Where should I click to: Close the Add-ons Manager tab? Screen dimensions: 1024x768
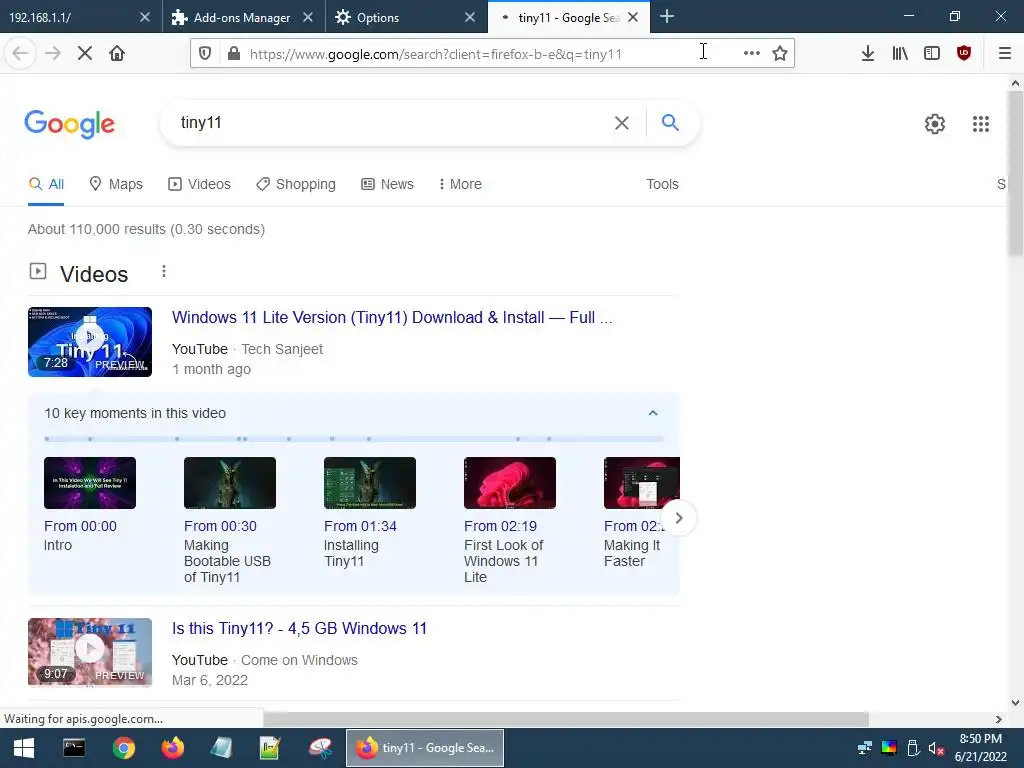[x=308, y=17]
